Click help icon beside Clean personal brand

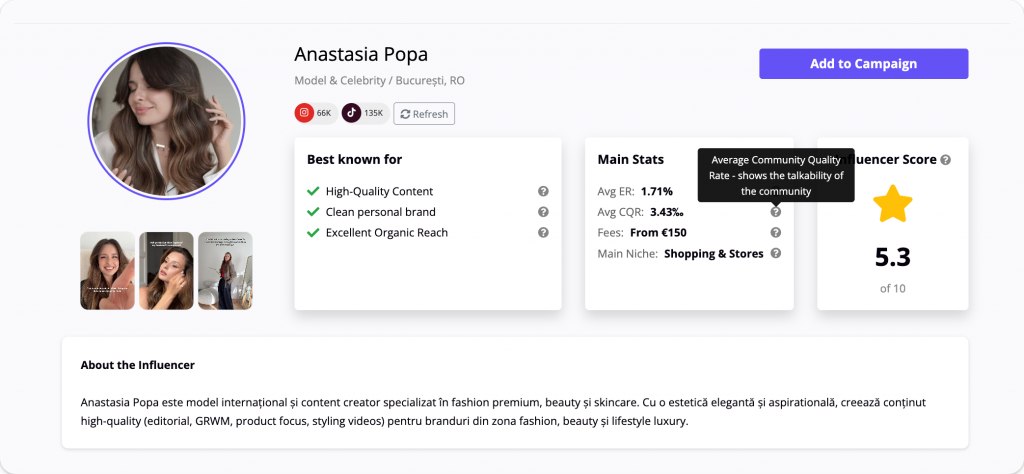pos(543,212)
